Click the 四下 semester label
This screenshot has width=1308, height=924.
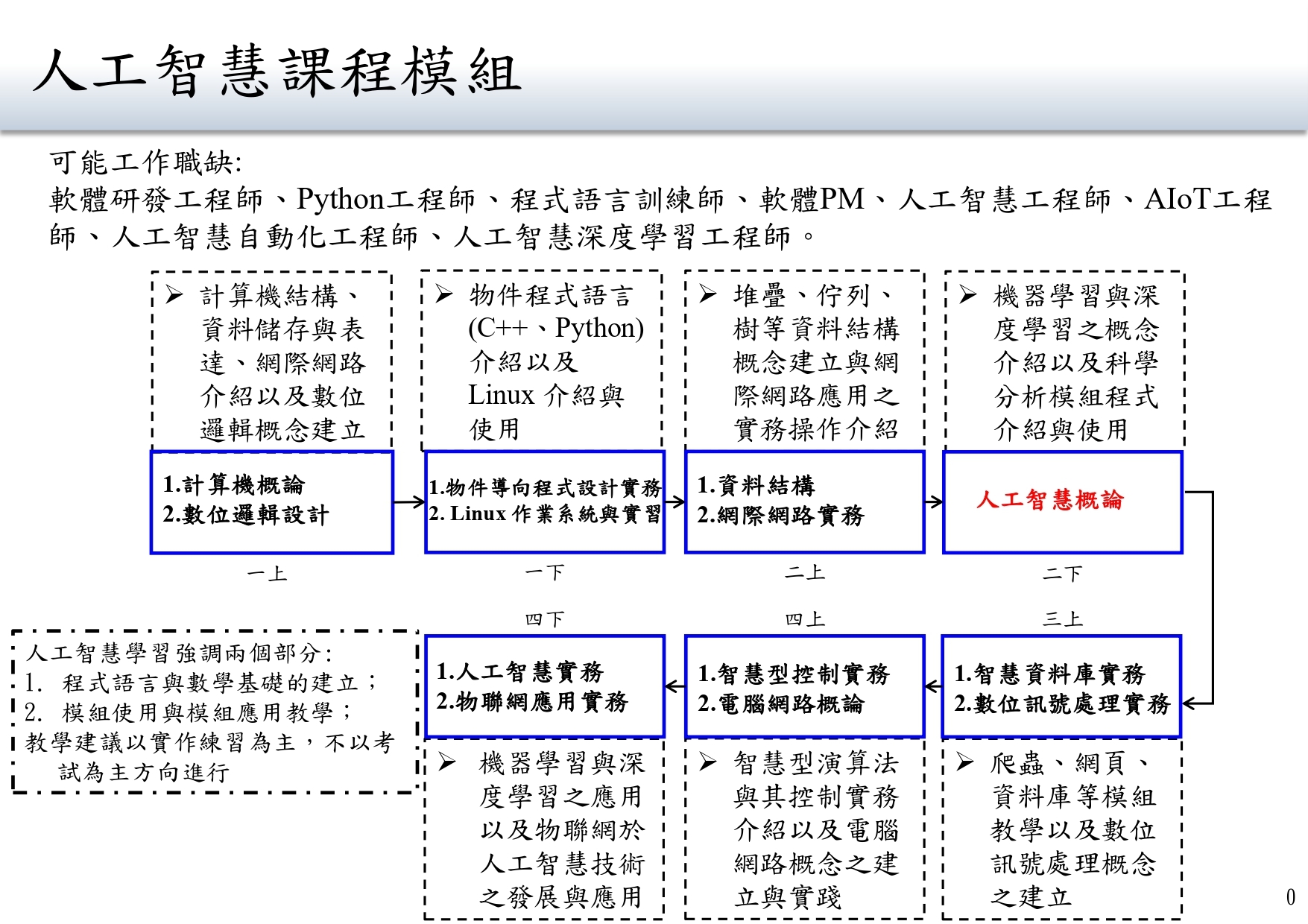545,618
